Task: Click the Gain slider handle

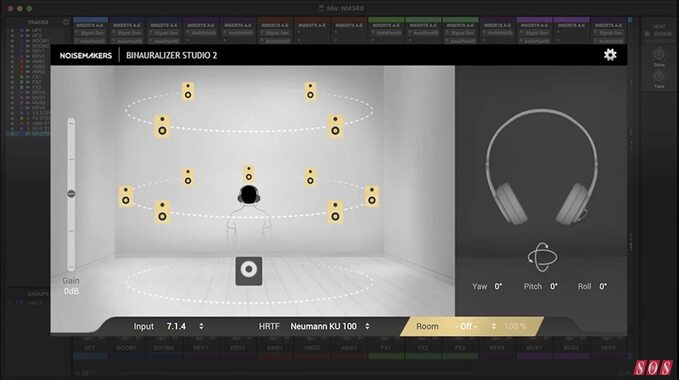Action: click(71, 193)
